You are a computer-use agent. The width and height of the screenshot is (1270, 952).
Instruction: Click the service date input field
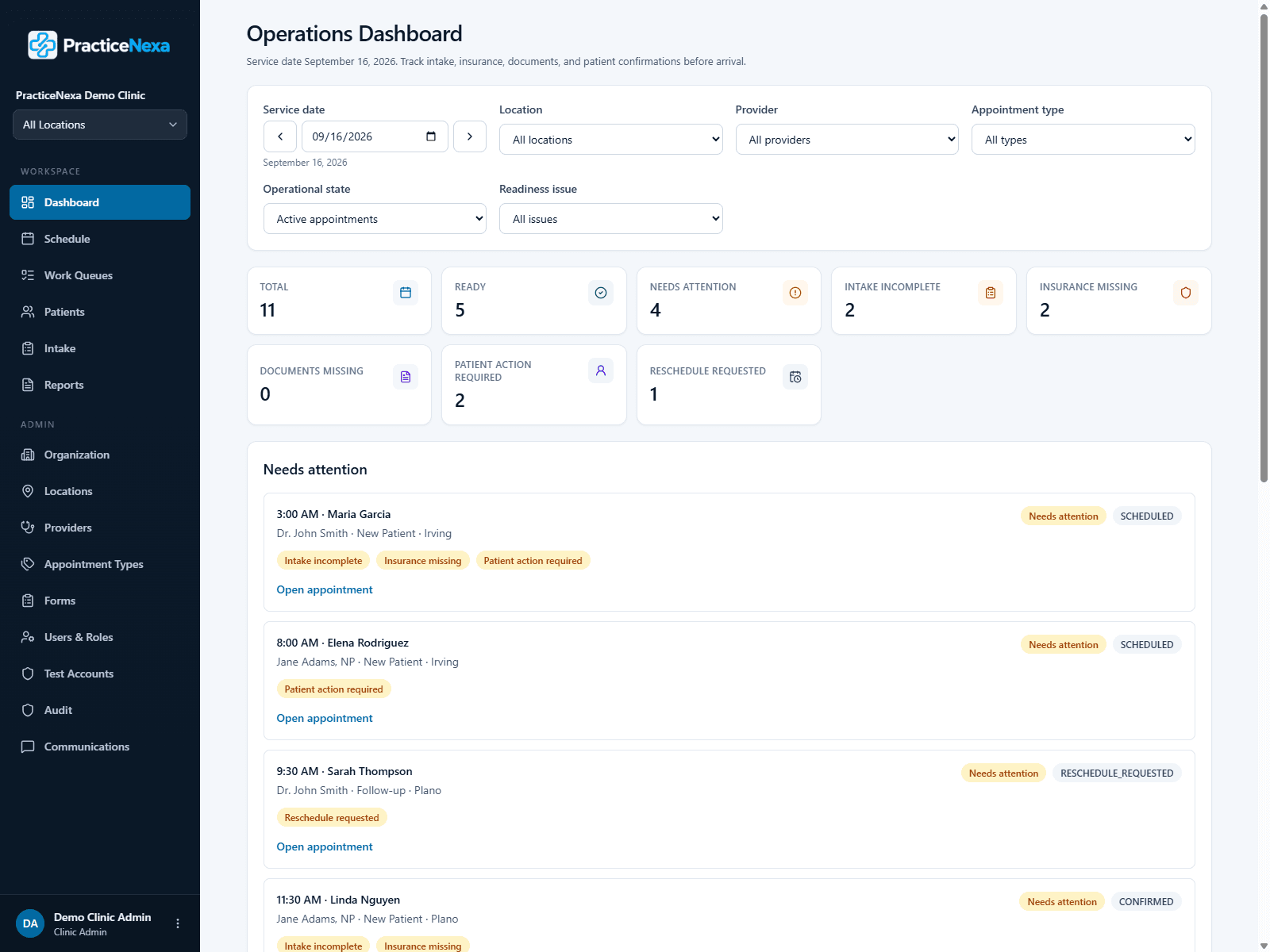(375, 136)
